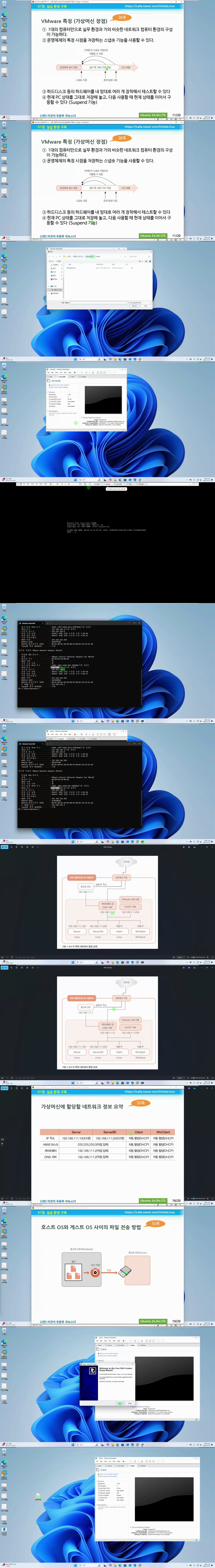Open the VM menu in VMware menu bar
The height and width of the screenshot is (1568, 215).
click(62, 373)
